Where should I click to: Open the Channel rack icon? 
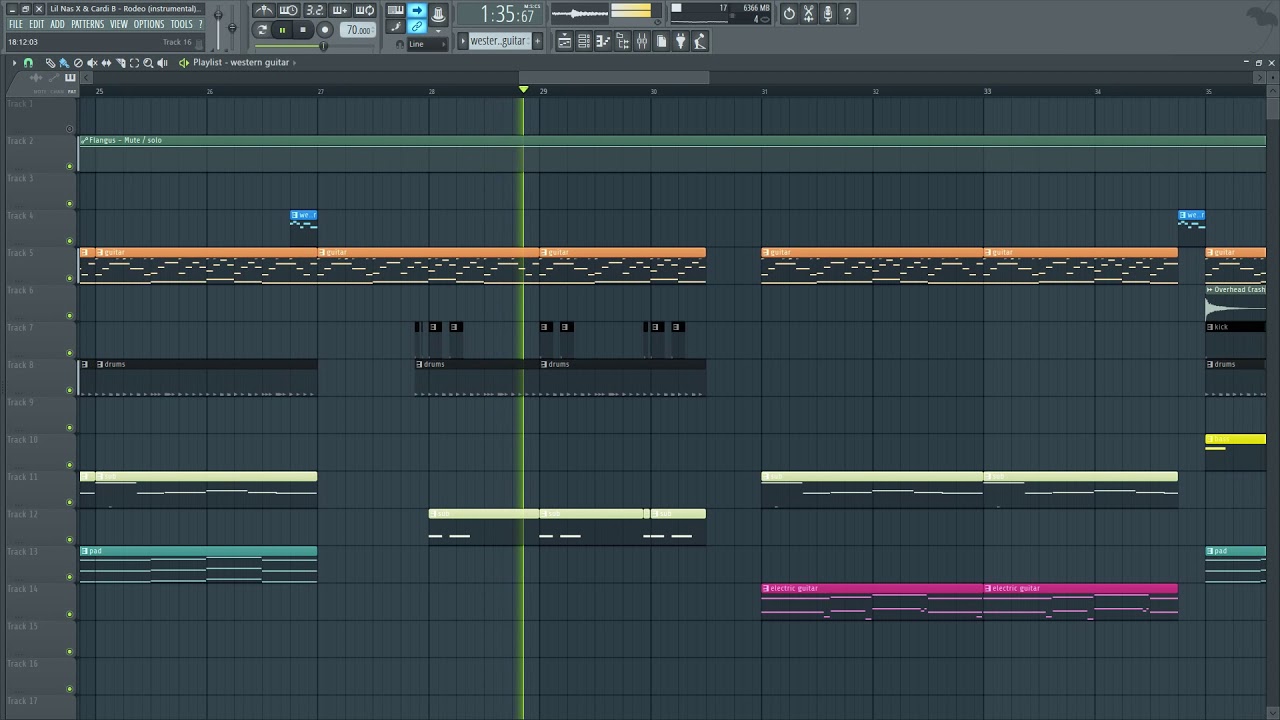pyautogui.click(x=584, y=41)
